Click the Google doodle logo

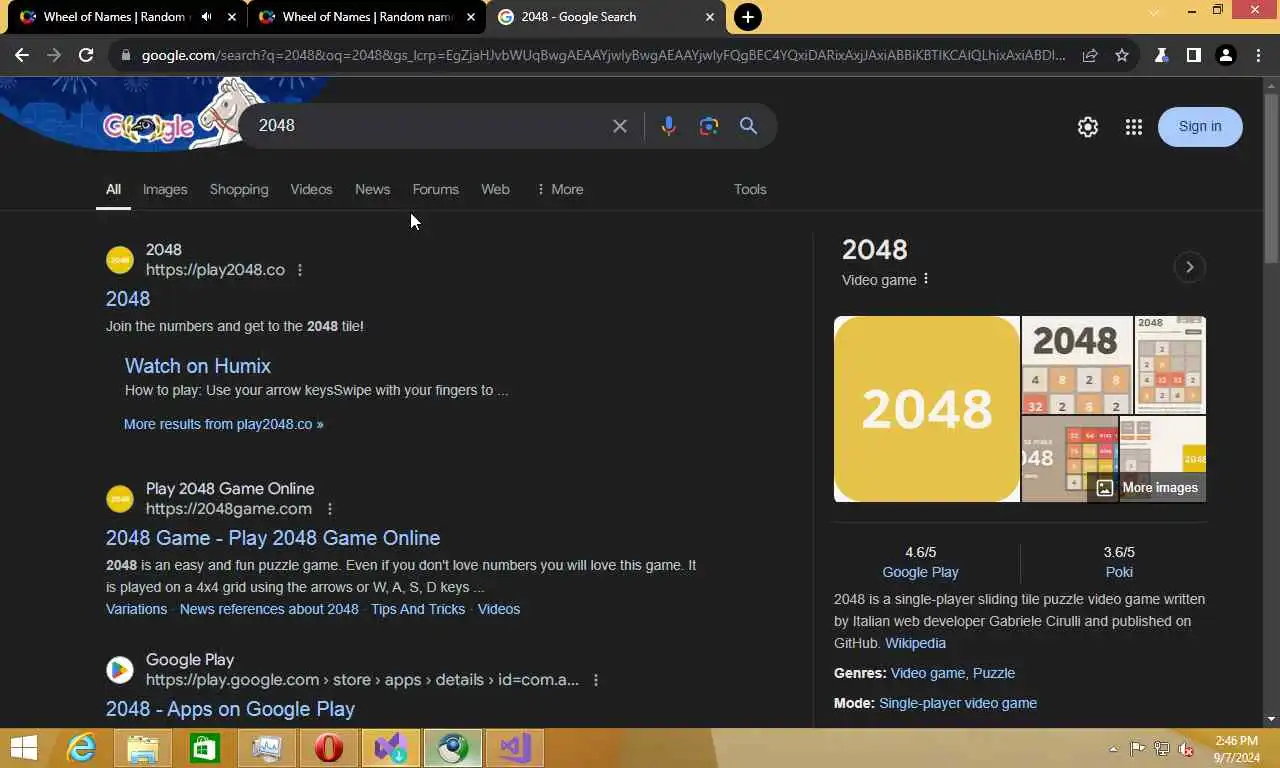pos(150,127)
